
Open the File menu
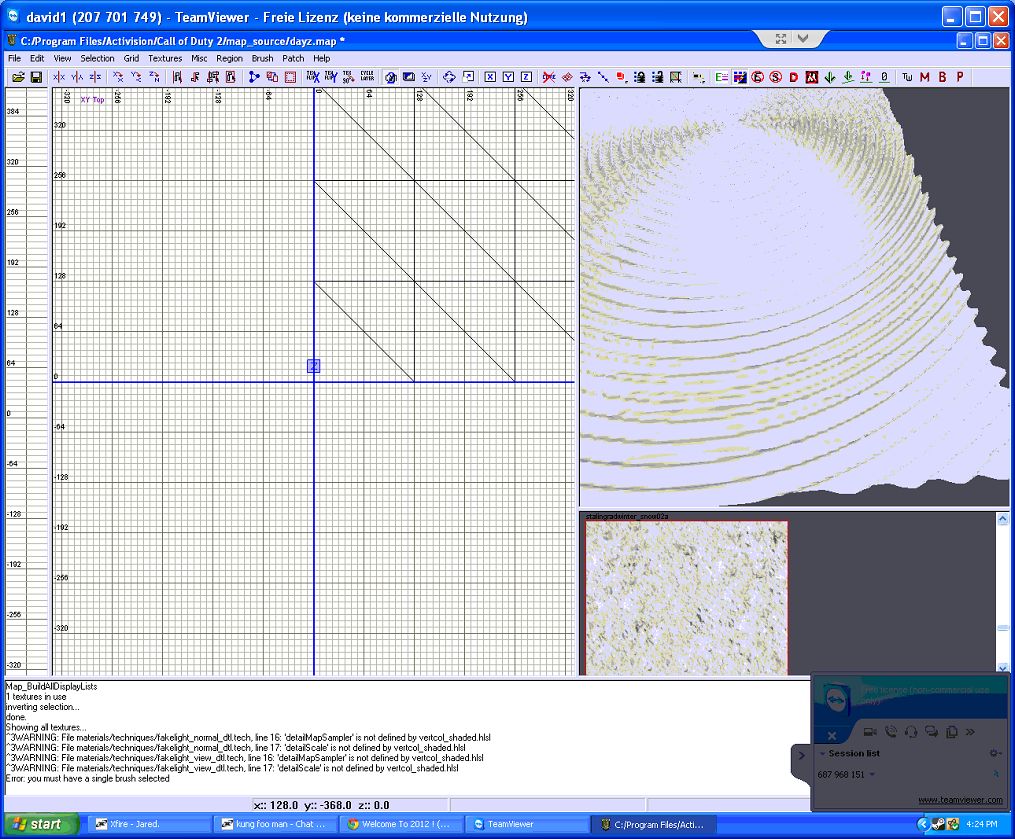(14, 58)
